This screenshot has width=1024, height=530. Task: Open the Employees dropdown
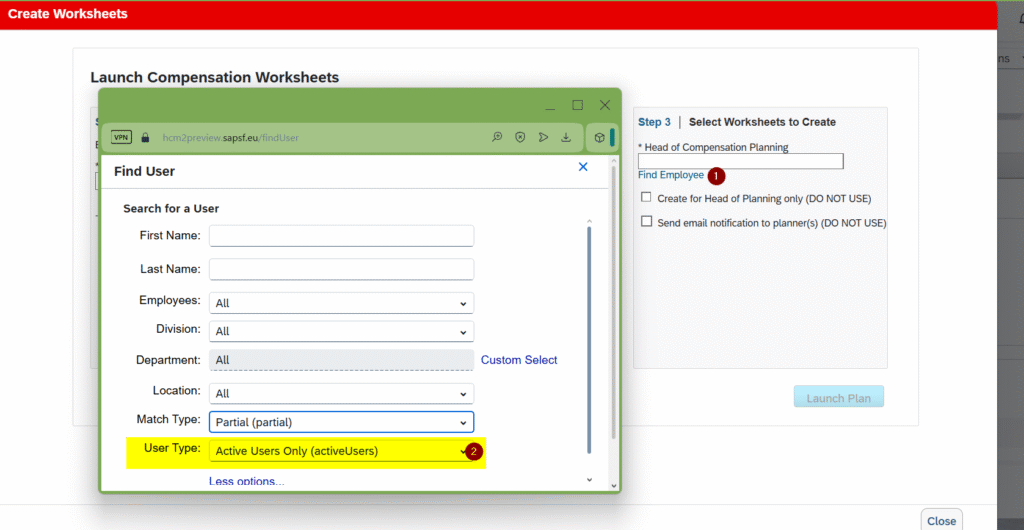341,303
